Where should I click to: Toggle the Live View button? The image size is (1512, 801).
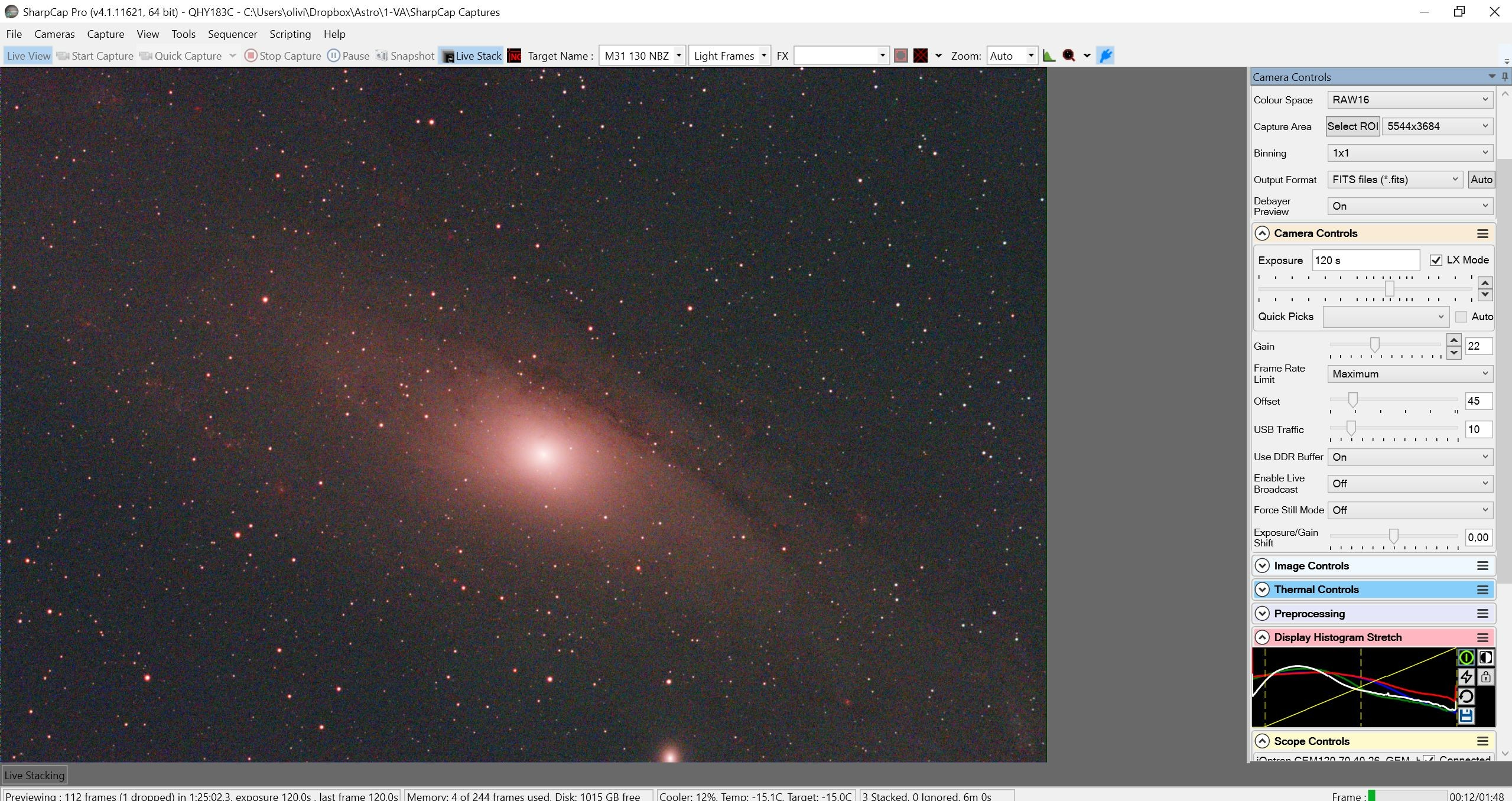(x=28, y=56)
